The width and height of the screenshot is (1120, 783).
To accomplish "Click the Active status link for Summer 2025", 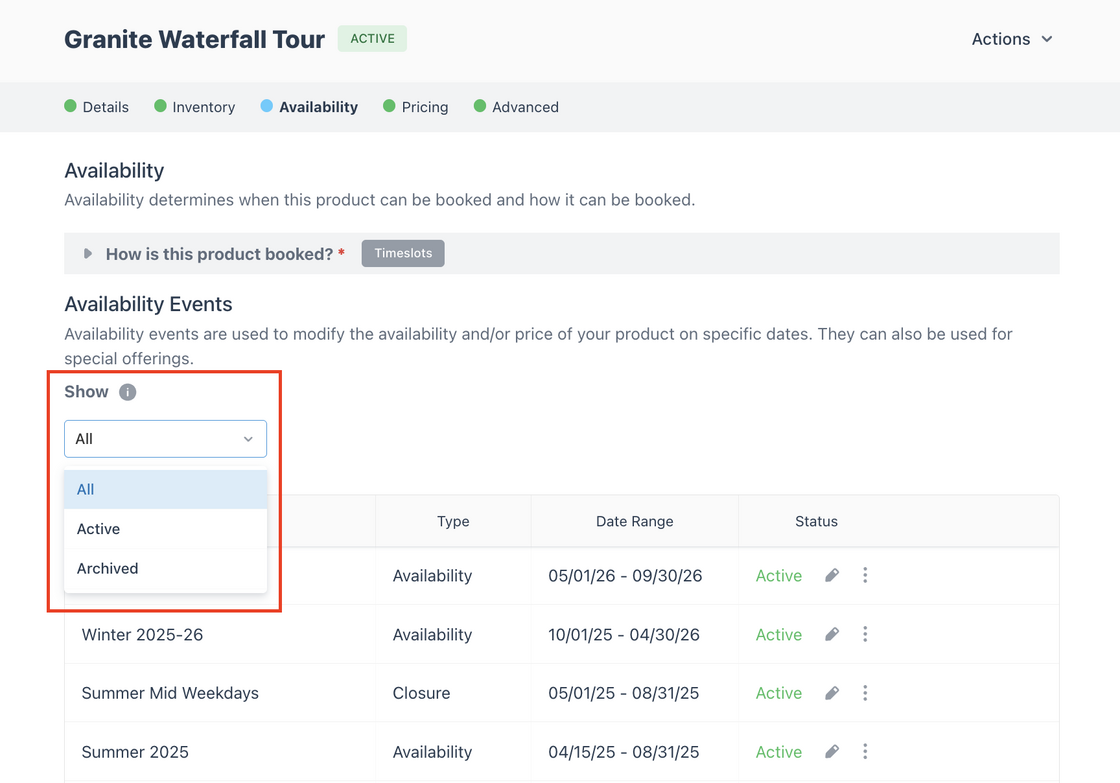I will pyautogui.click(x=778, y=751).
